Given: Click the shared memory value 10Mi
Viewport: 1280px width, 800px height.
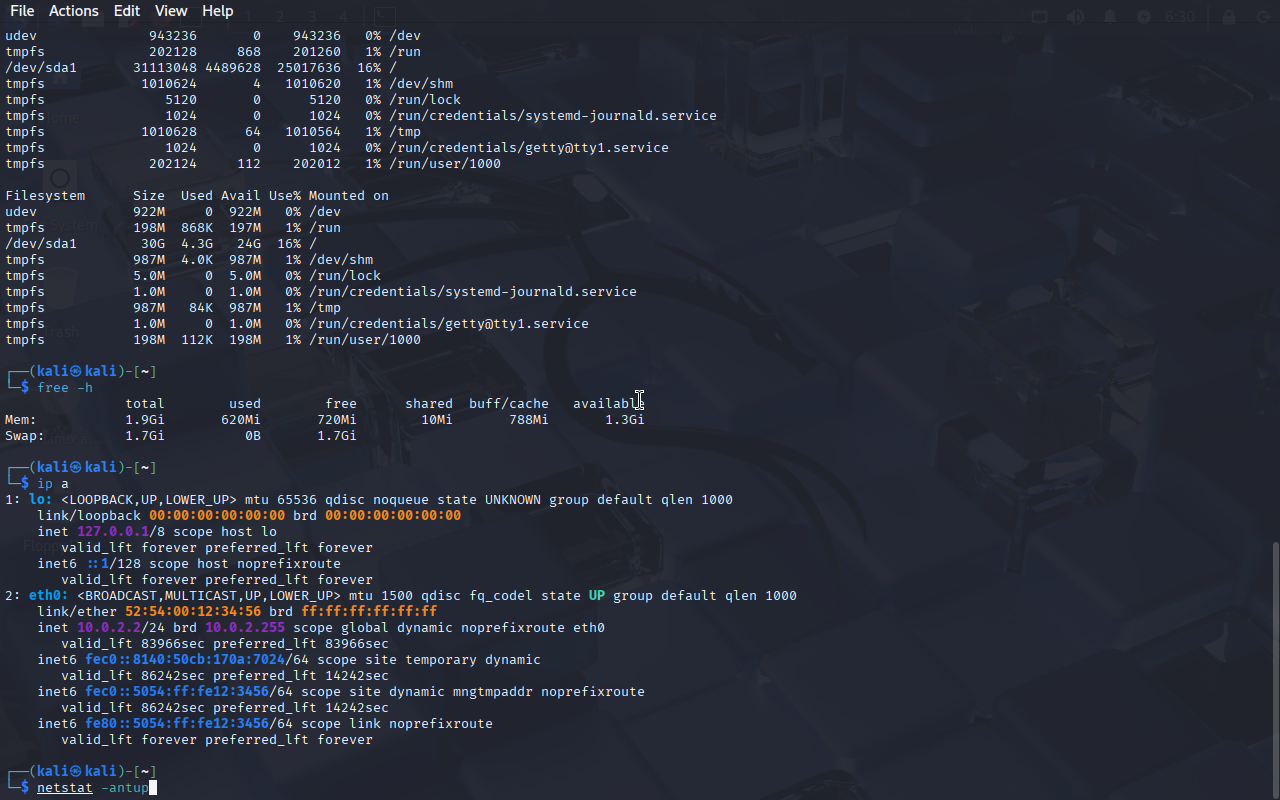Looking at the screenshot, I should tap(437, 420).
